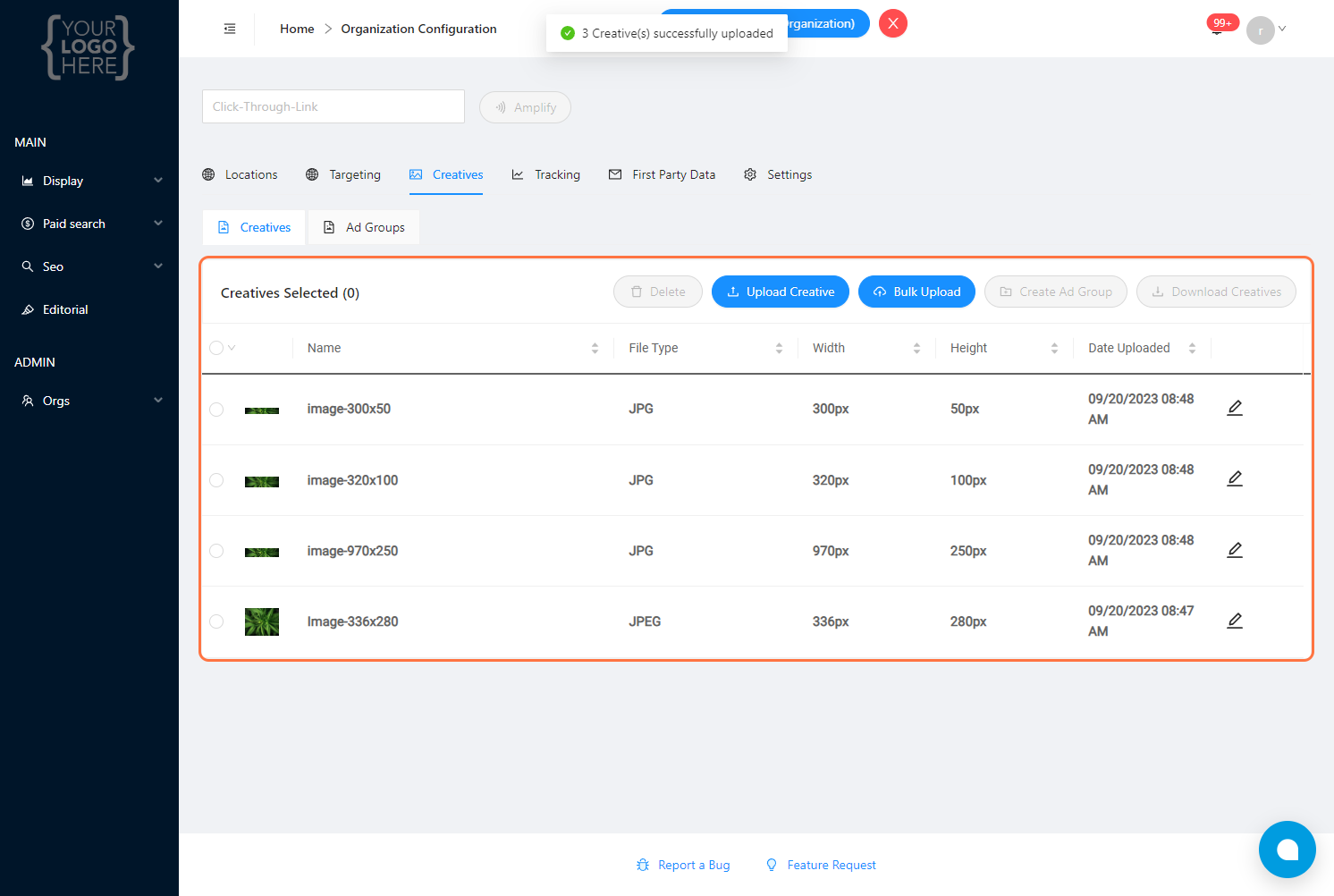The image size is (1334, 896).
Task: Expand the Paid search sidebar menu
Action: click(89, 224)
